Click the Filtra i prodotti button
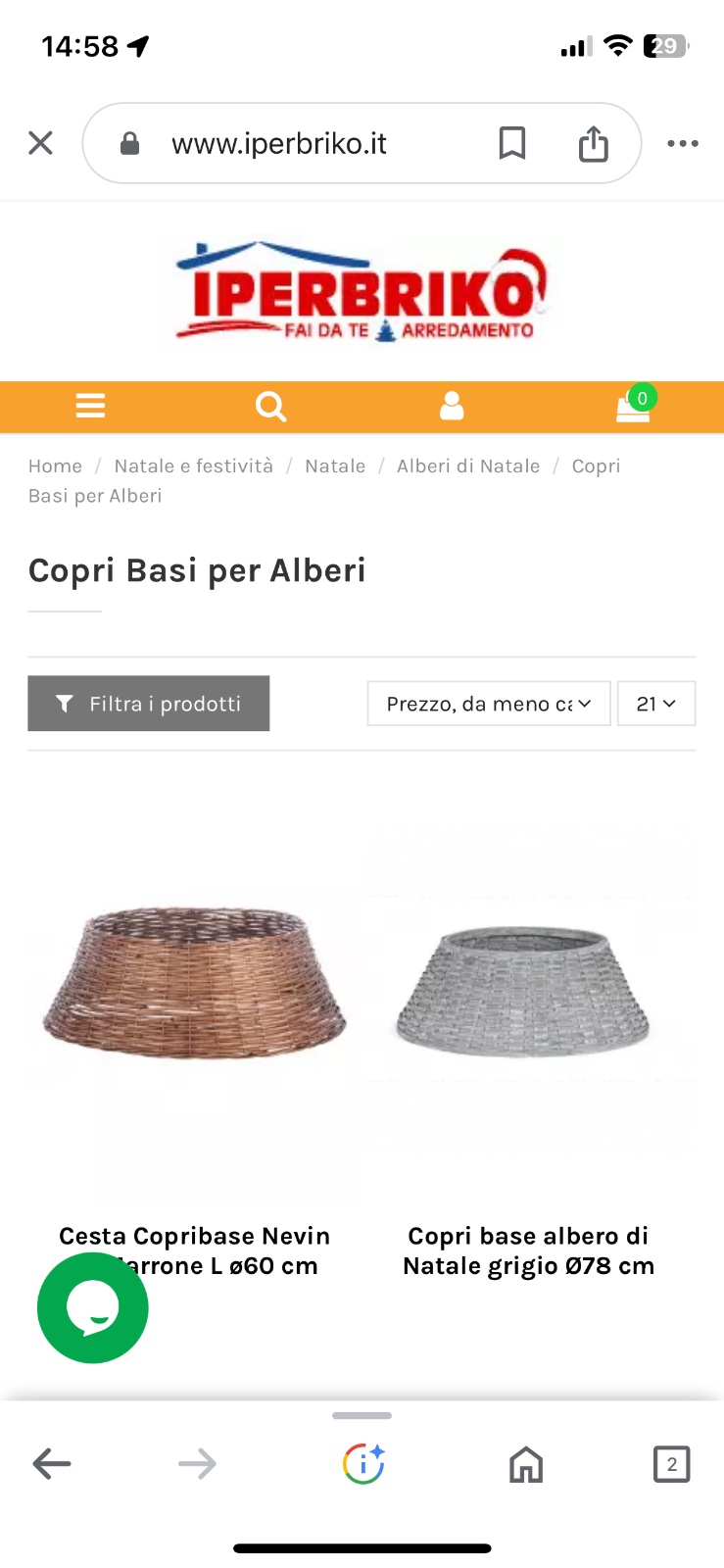The height and width of the screenshot is (1568, 724). [x=149, y=704]
